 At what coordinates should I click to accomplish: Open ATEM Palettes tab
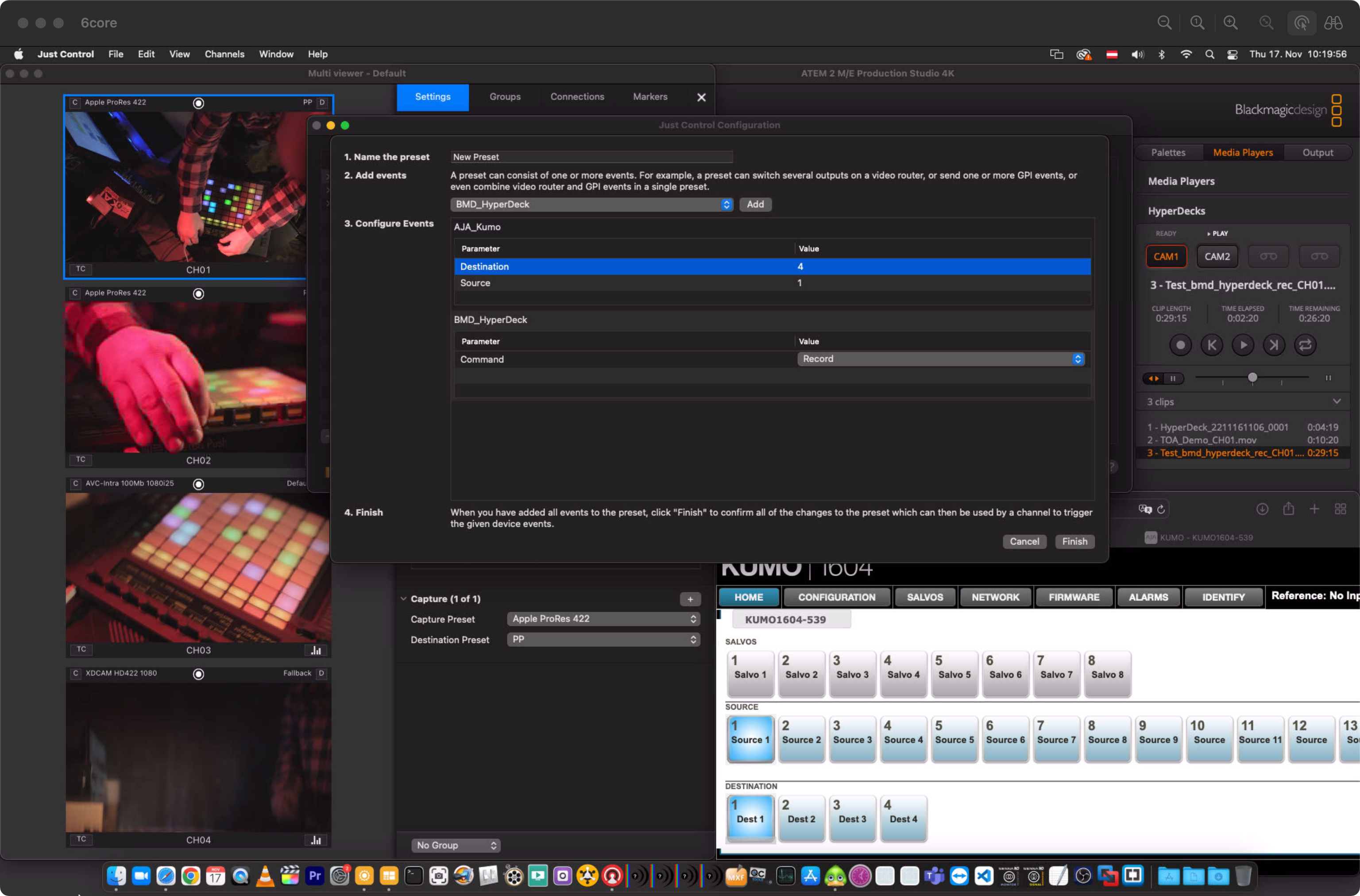1168,153
